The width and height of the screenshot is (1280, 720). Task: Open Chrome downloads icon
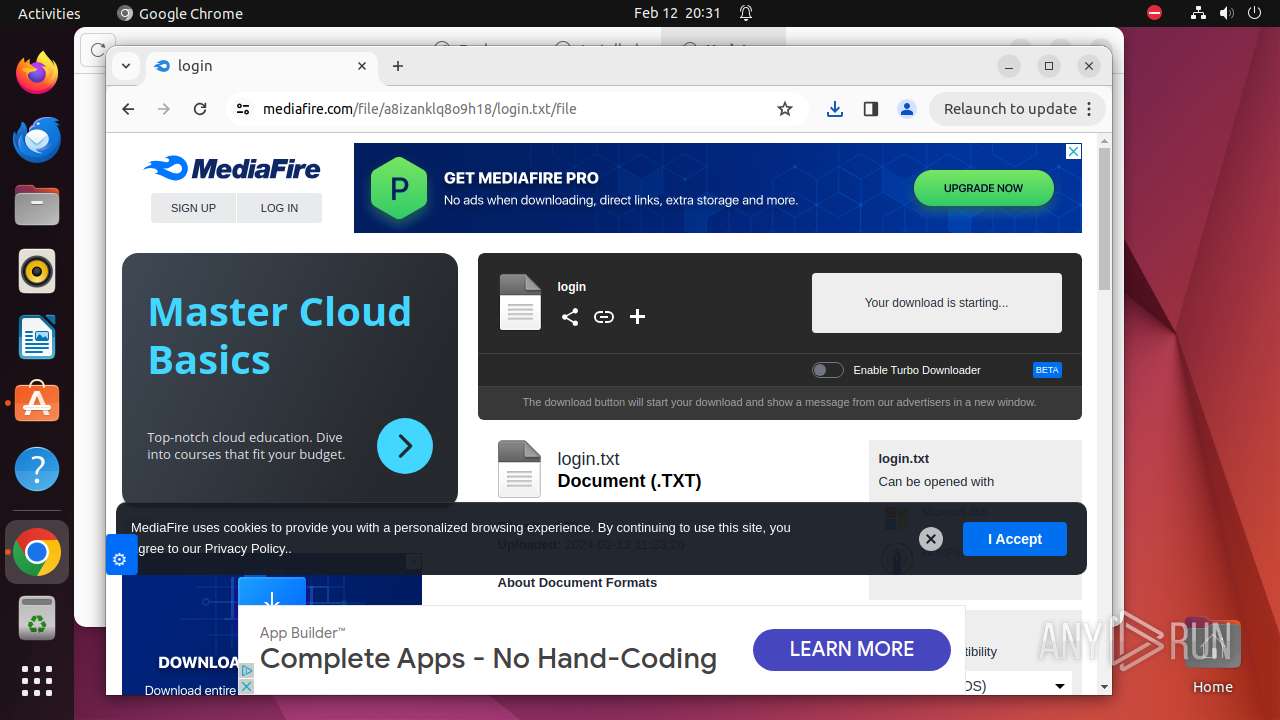click(835, 109)
